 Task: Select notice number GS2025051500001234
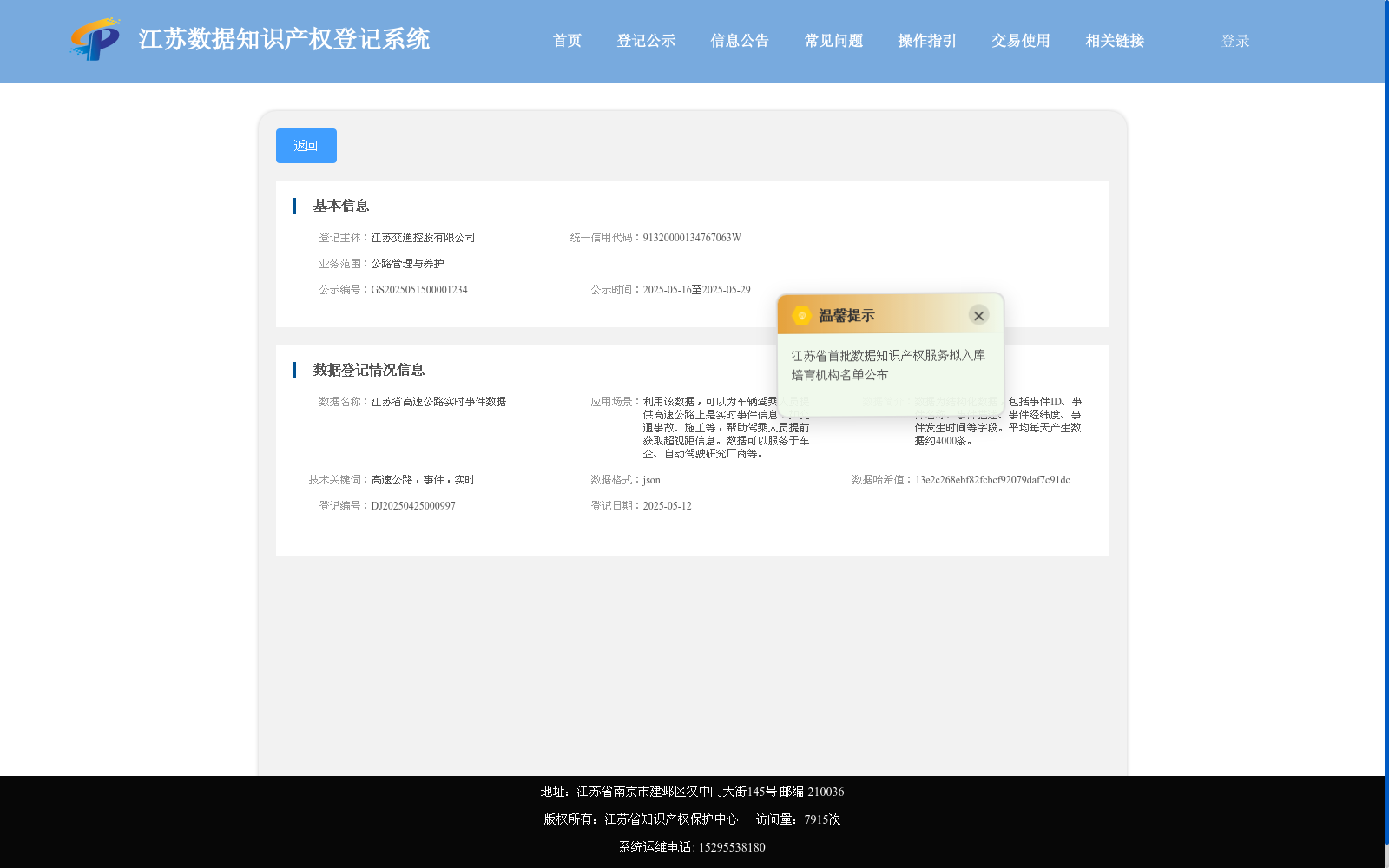tap(419, 290)
